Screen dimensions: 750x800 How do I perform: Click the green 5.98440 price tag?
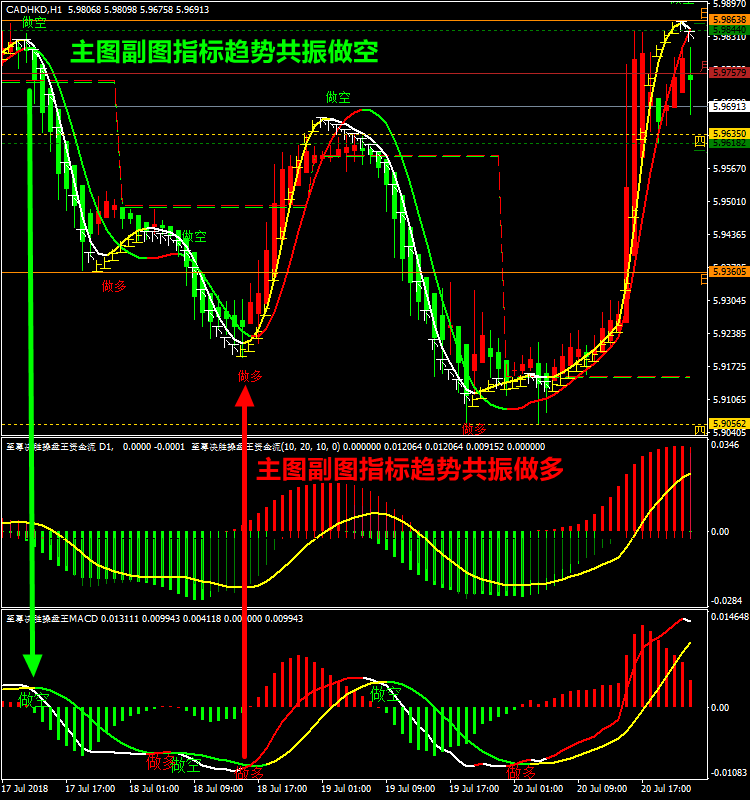pyautogui.click(x=727, y=32)
